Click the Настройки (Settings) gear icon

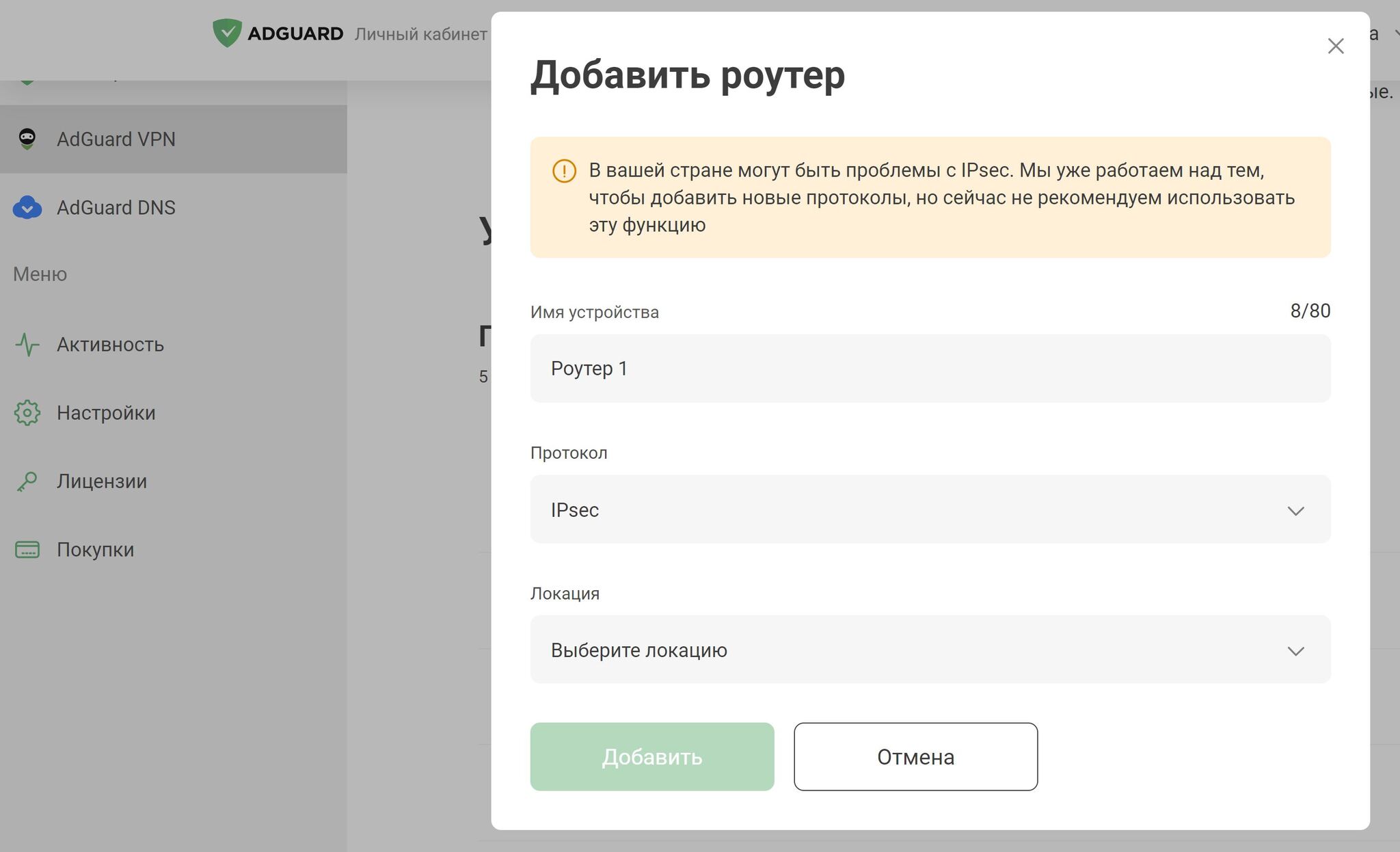(x=26, y=412)
